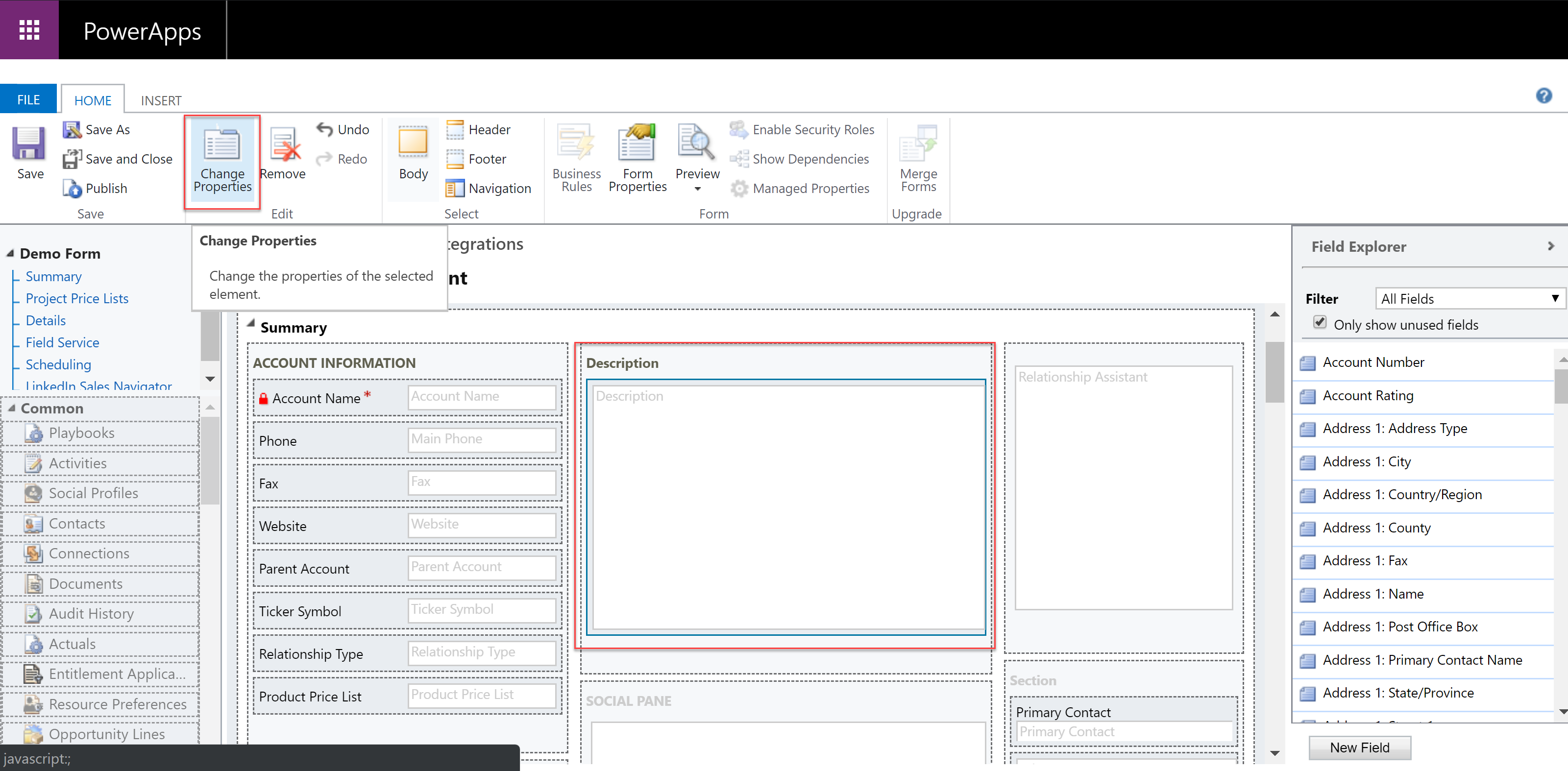
Task: Toggle Only show unused fields checkbox
Action: (x=1320, y=322)
